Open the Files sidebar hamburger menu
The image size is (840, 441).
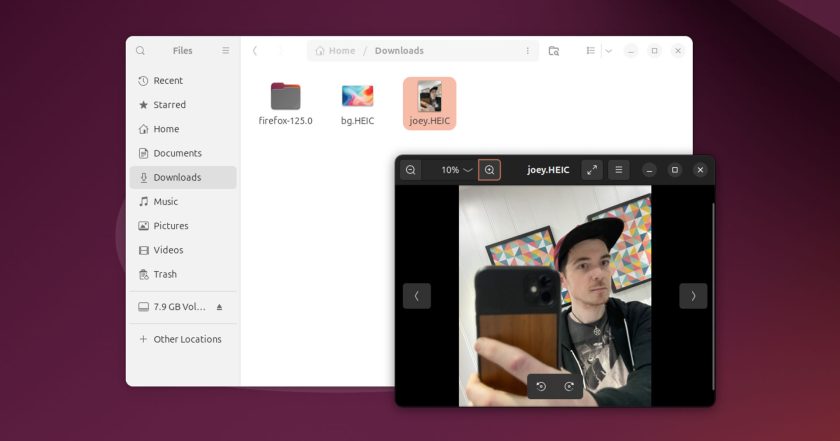coord(226,50)
